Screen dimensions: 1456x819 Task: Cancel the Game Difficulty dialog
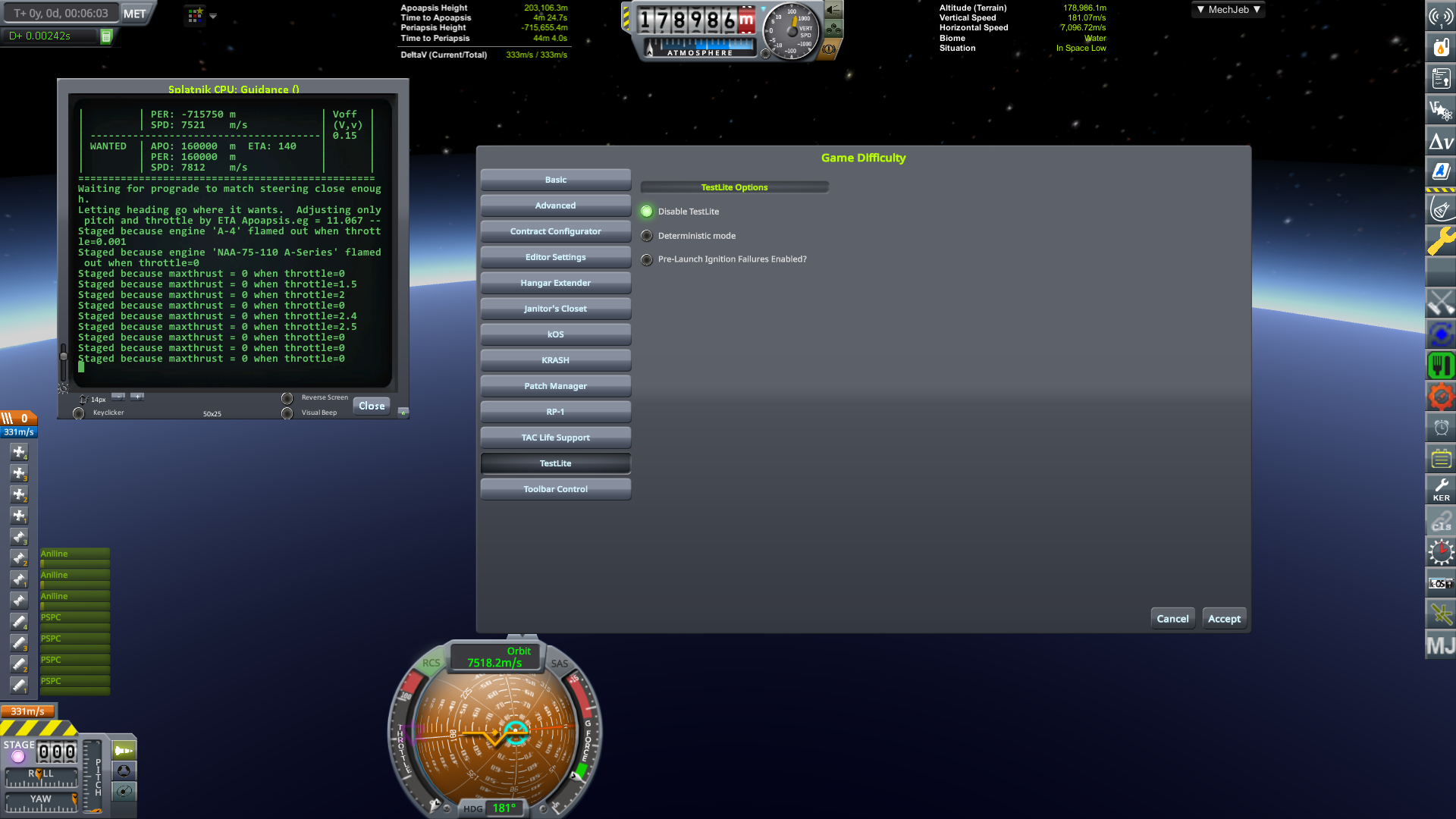click(1173, 619)
